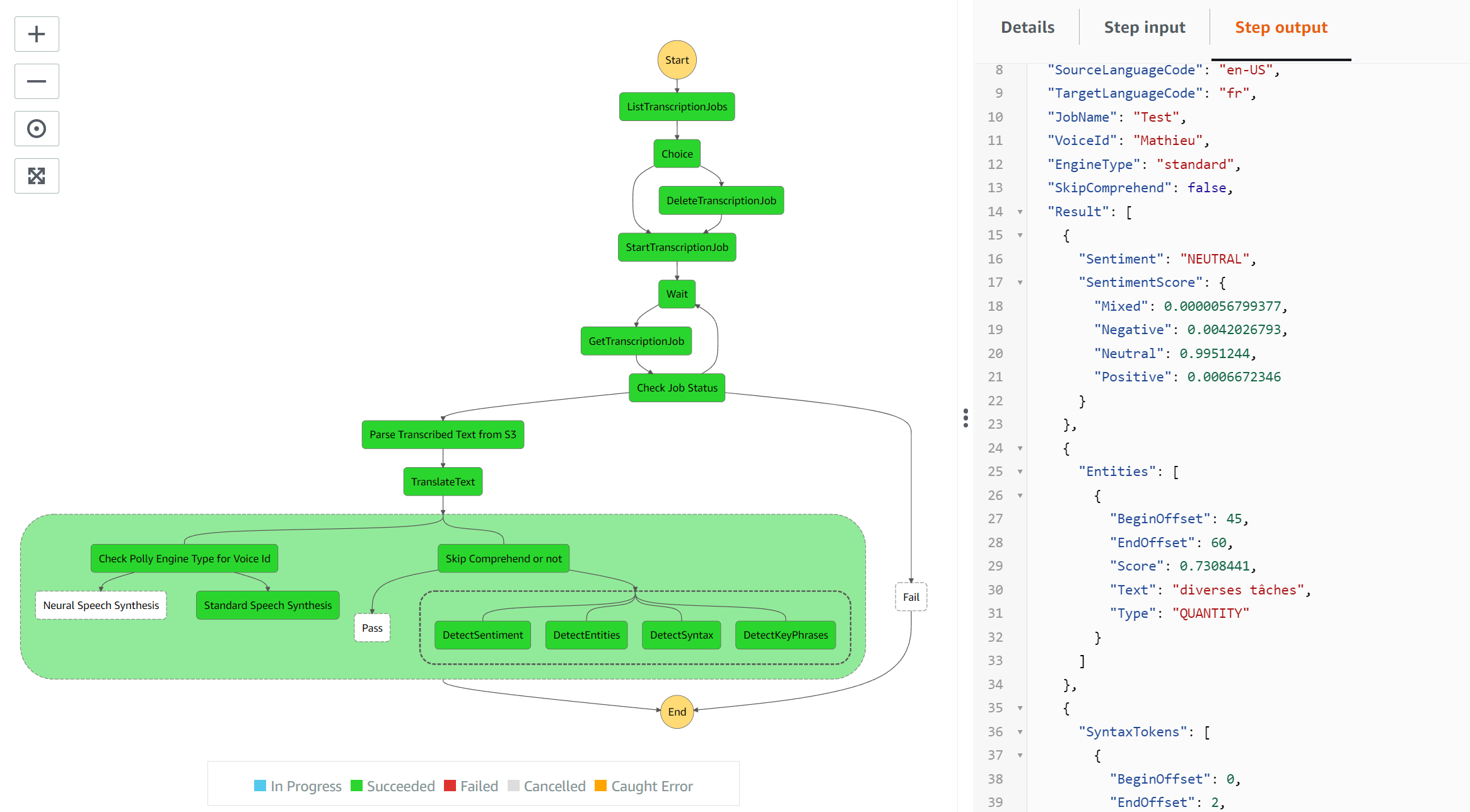Viewport: 1470px width, 812px height.
Task: Click the zoom in plus icon
Action: click(37, 34)
